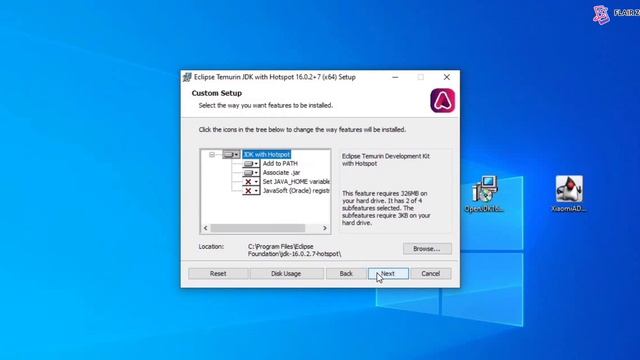
Task: Click the install location path text
Action: [294, 250]
